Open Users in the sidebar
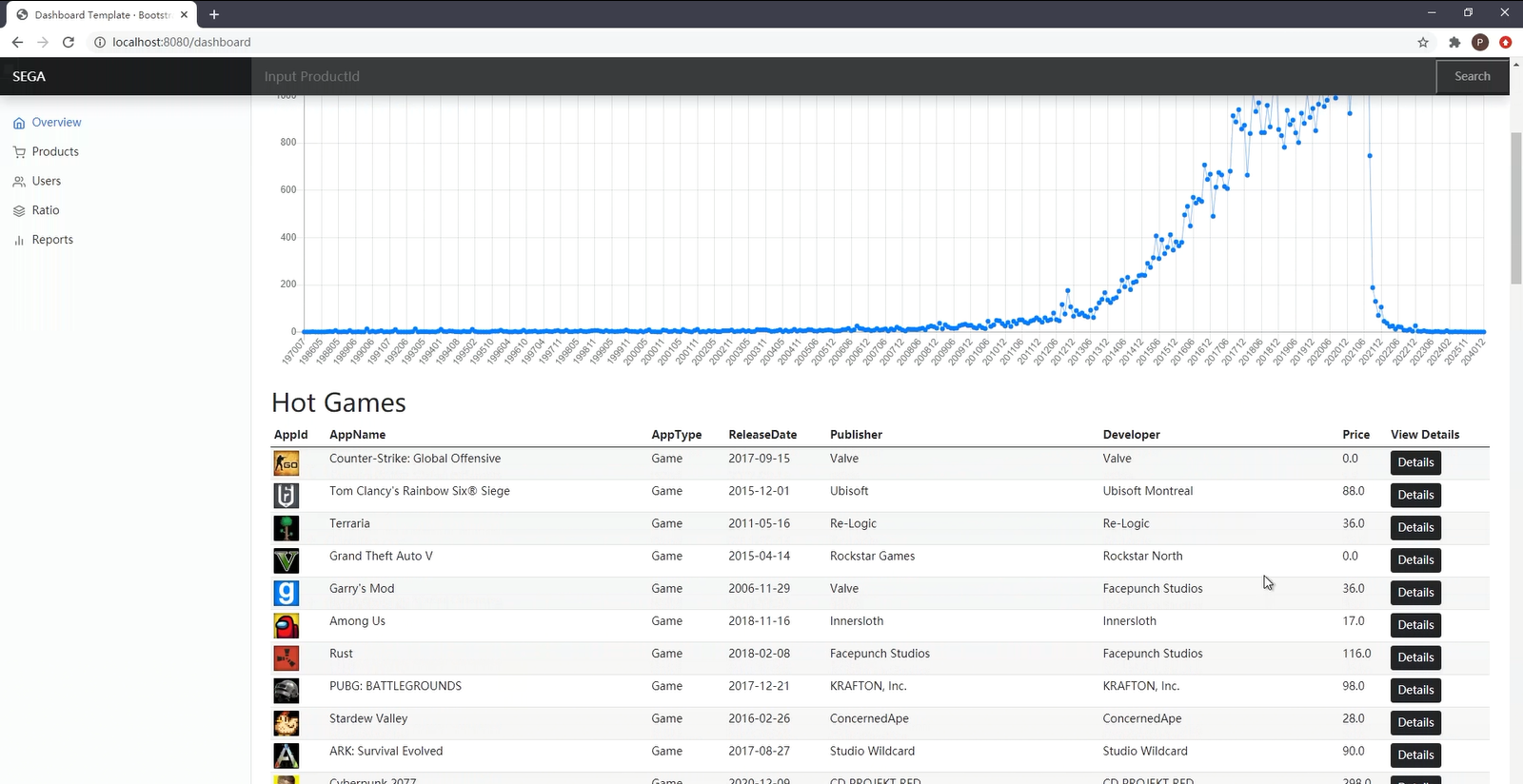The height and width of the screenshot is (784, 1523). [46, 182]
